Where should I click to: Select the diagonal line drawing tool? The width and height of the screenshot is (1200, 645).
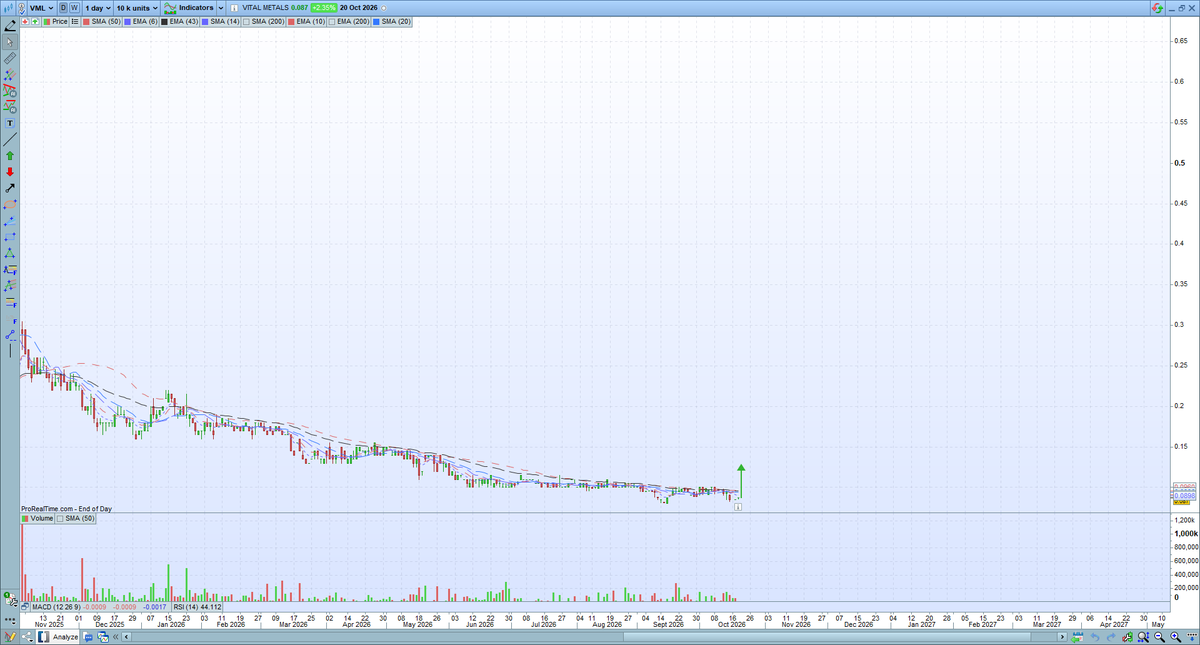10,139
